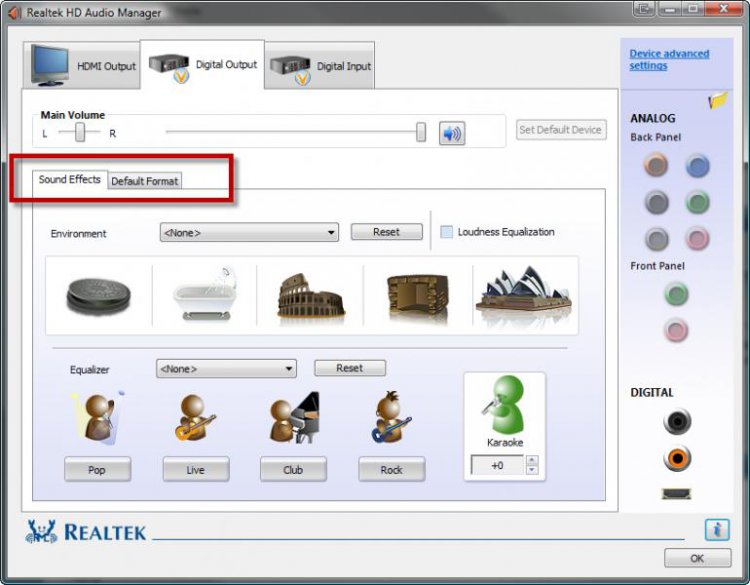Viewport: 750px width, 585px height.
Task: Apply the Rock equalizer preset button
Action: [x=391, y=470]
